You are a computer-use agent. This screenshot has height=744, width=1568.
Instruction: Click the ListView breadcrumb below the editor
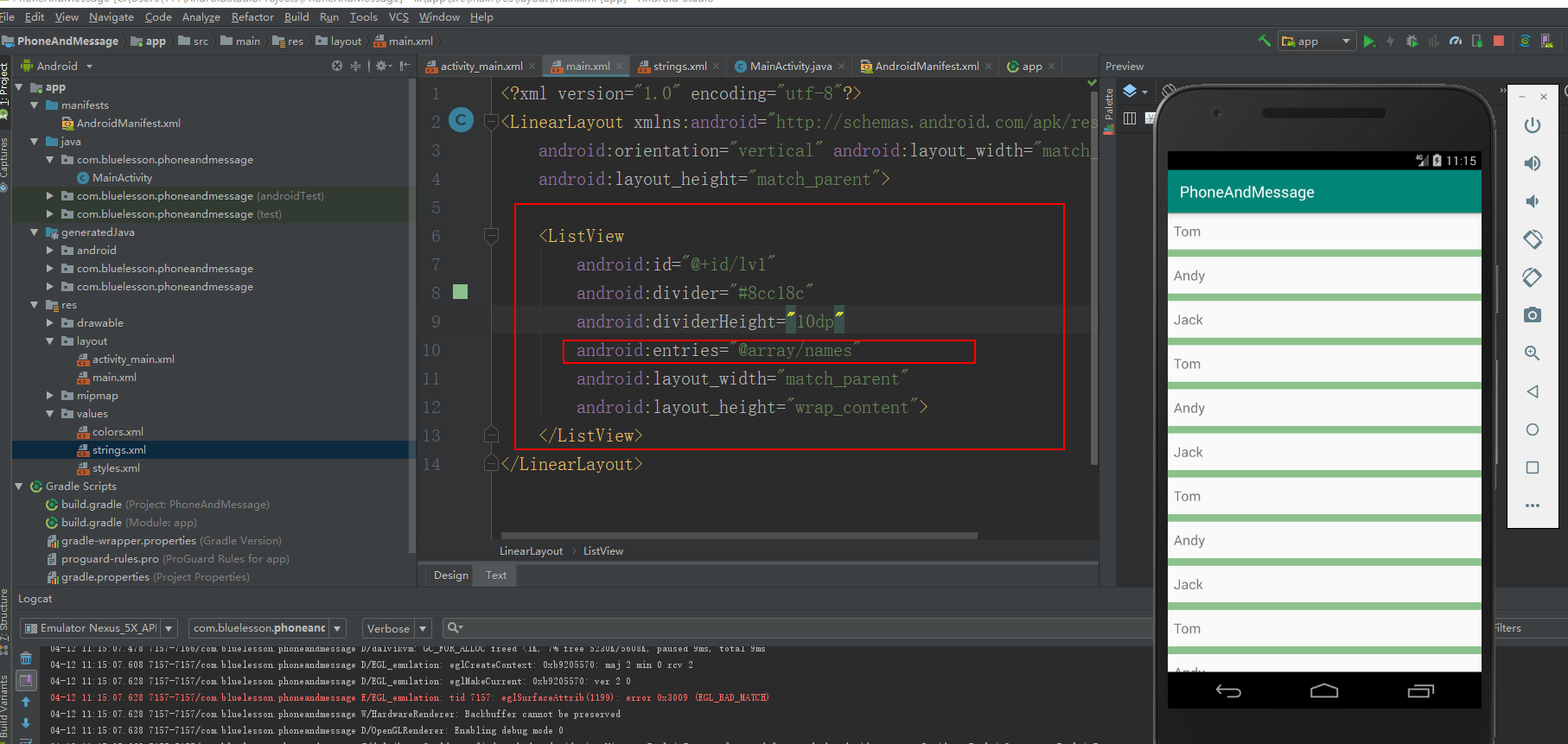[602, 551]
